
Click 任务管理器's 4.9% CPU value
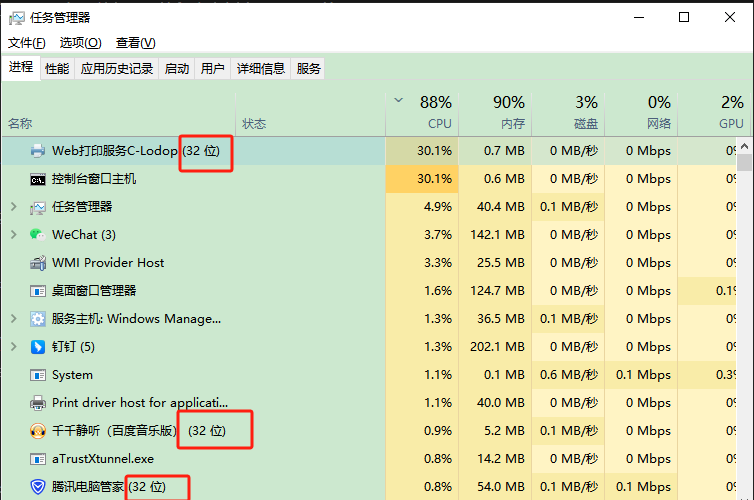pos(438,207)
